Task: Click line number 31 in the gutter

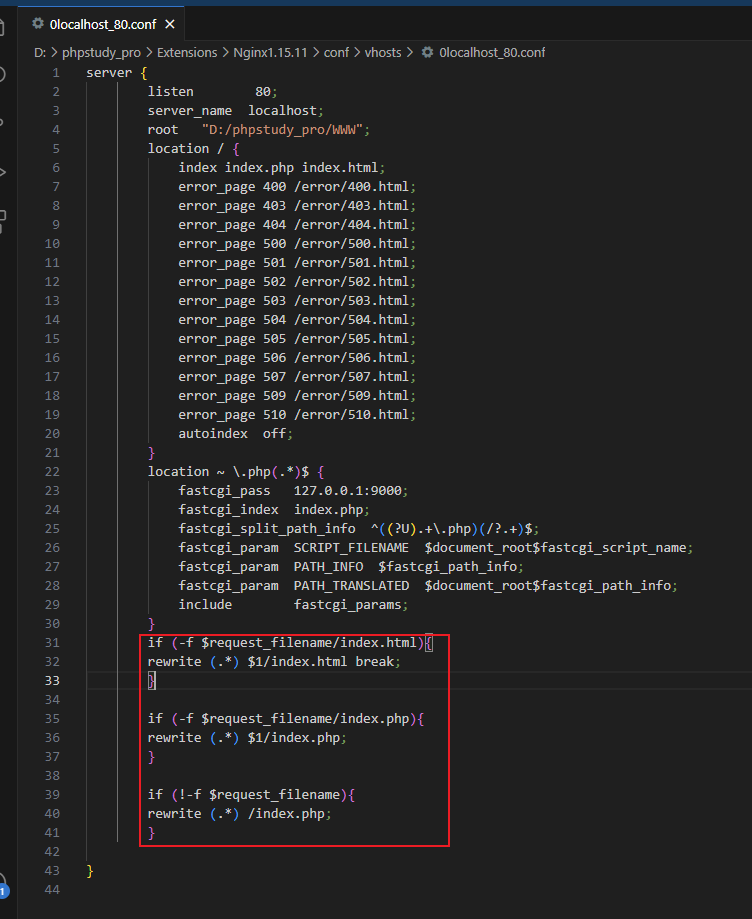Action: click(x=54, y=642)
